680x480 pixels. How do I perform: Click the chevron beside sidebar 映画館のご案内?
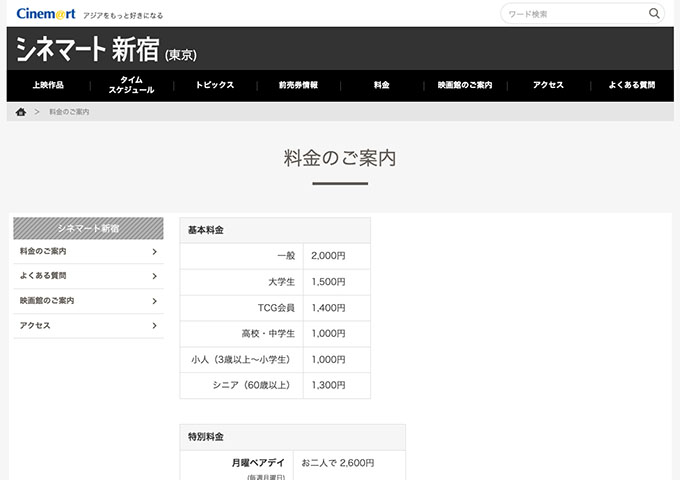pyautogui.click(x=154, y=301)
